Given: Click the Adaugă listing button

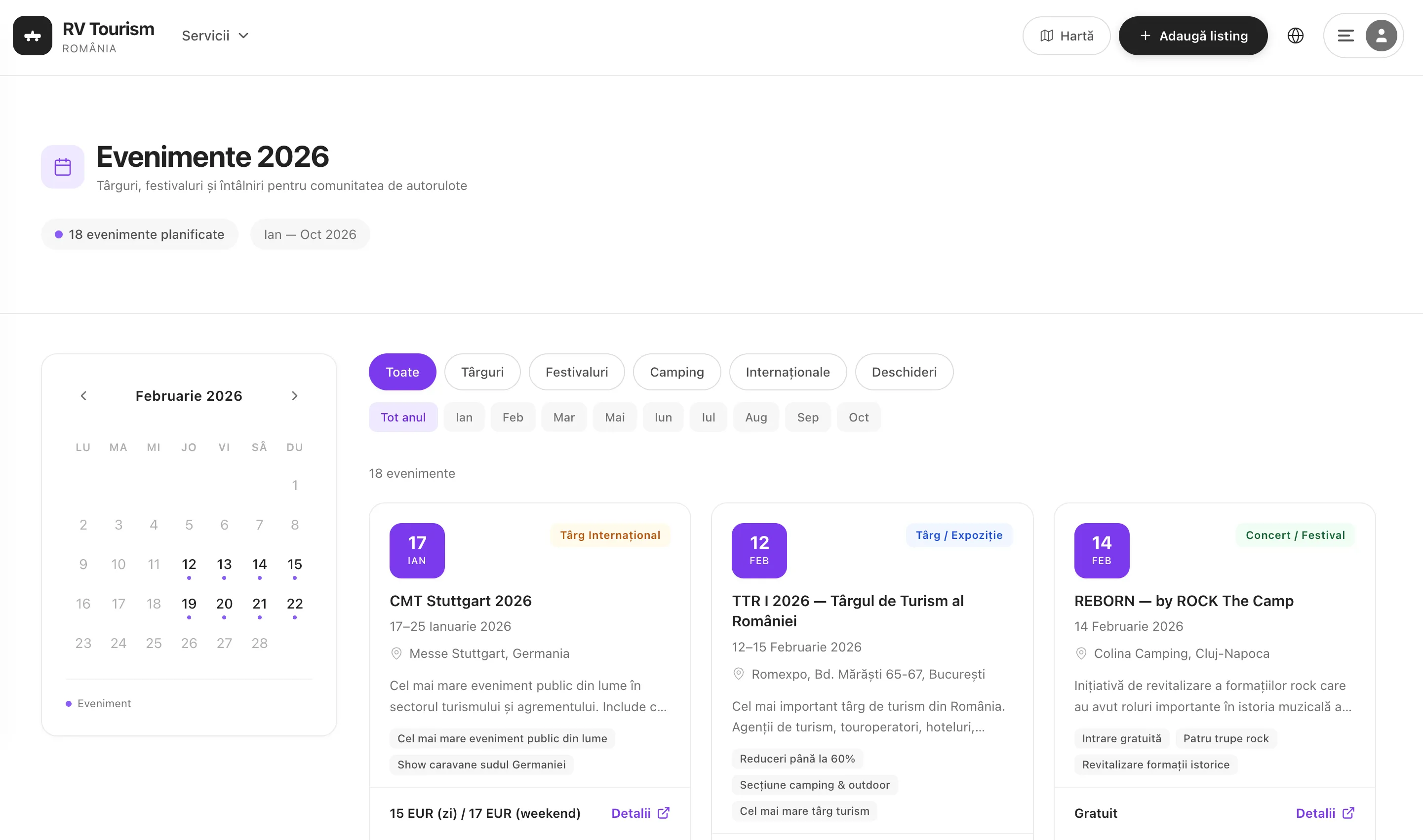Looking at the screenshot, I should 1192,36.
